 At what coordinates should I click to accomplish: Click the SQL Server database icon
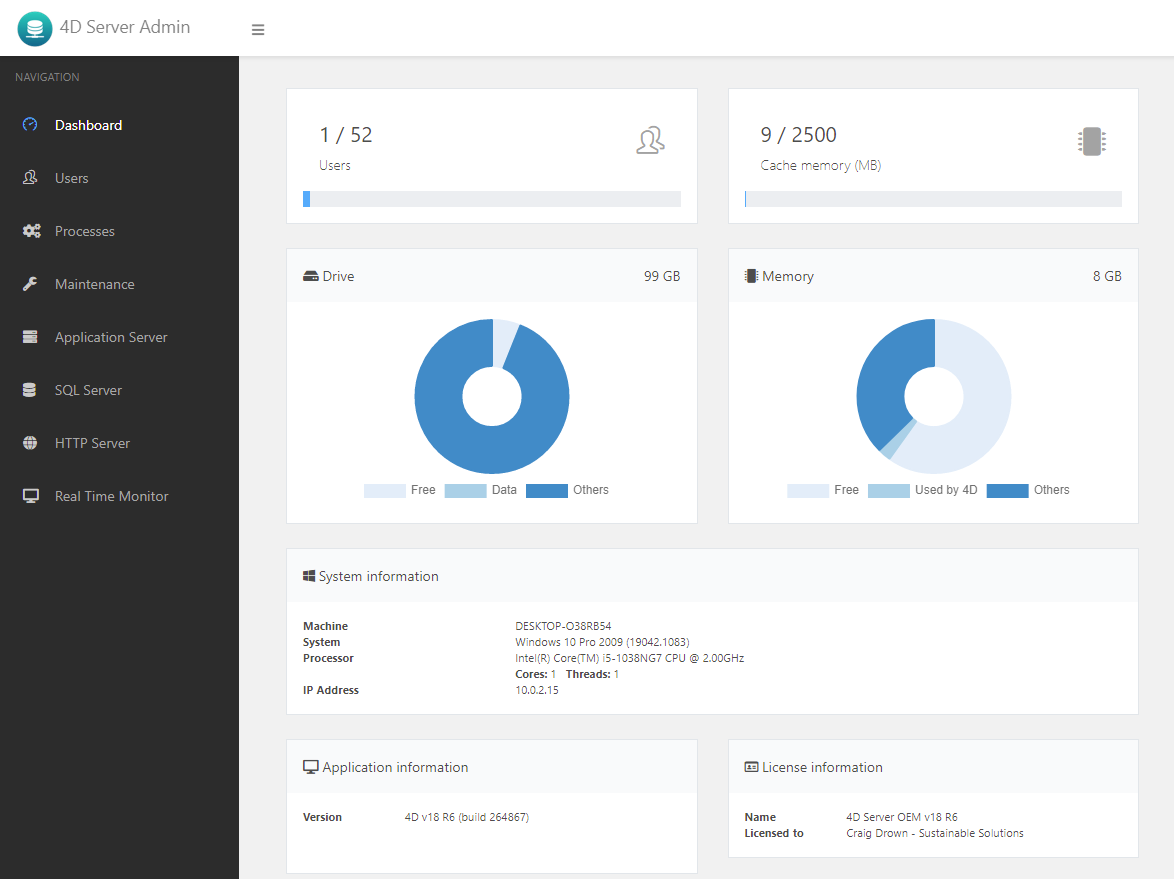pos(30,390)
